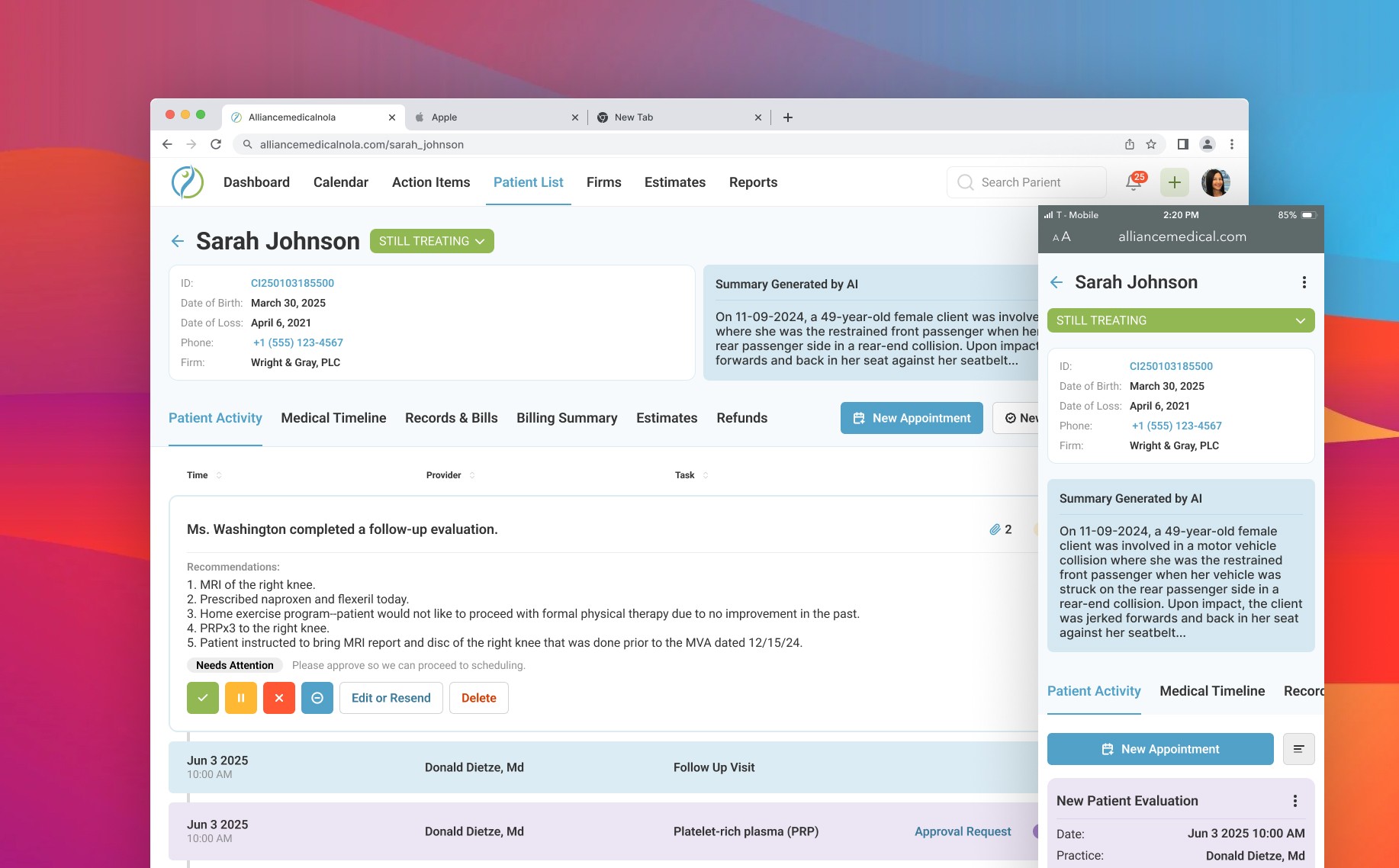
Task: Call the desktop phone number +1 (555) 123-4567
Action: tap(298, 342)
